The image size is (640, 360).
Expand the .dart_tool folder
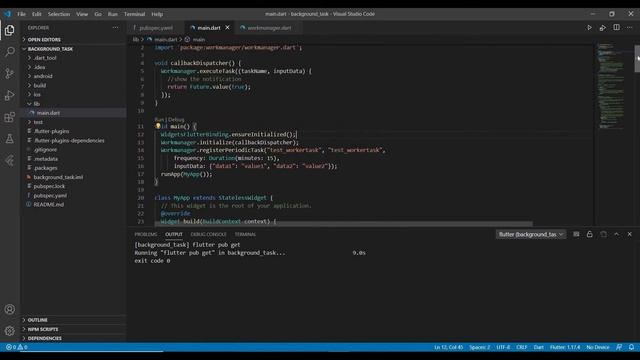[x=73, y=58]
